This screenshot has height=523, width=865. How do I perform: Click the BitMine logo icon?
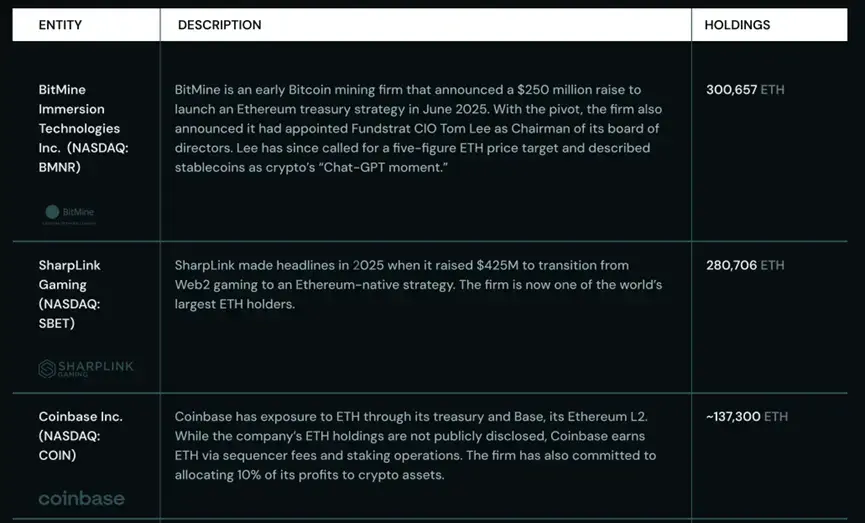pyautogui.click(x=54, y=212)
